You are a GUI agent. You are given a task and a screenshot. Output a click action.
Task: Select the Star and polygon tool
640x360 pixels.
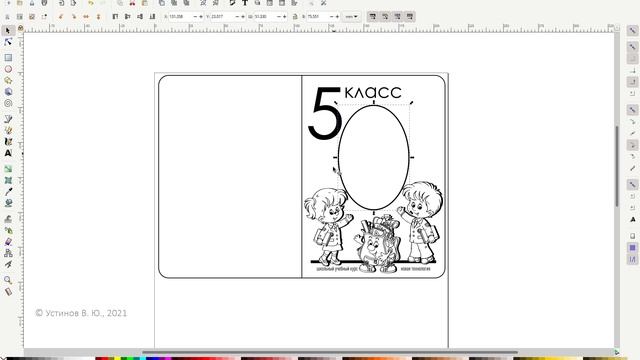[8, 80]
